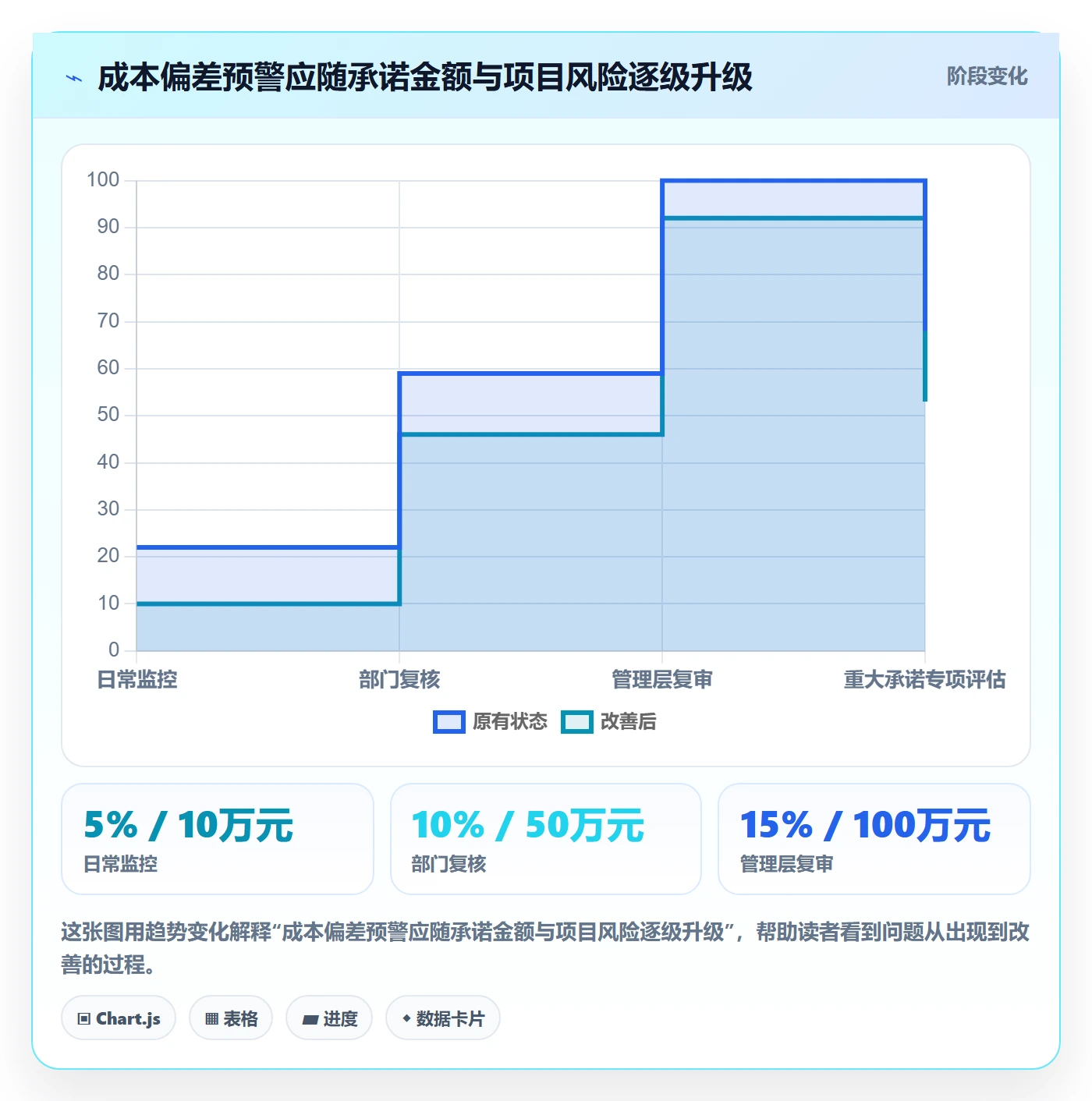Click the 管理层复审 x-axis label
Screen dimensions: 1092x1101
tap(662, 680)
